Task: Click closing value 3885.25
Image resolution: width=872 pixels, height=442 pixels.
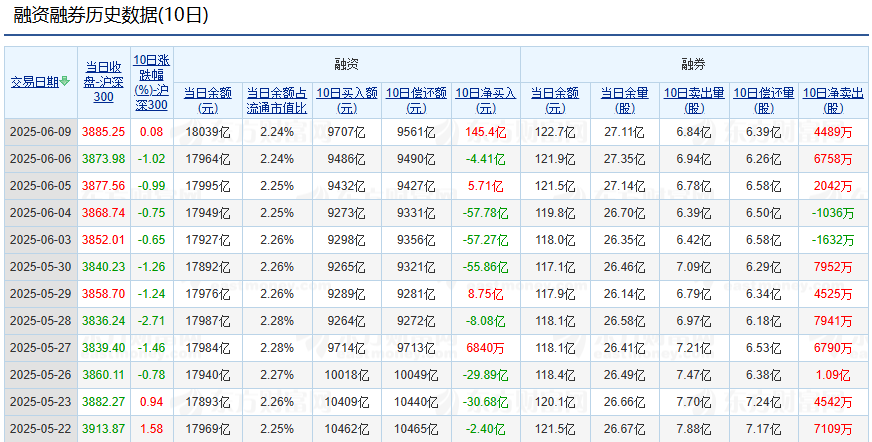Action: tap(103, 132)
